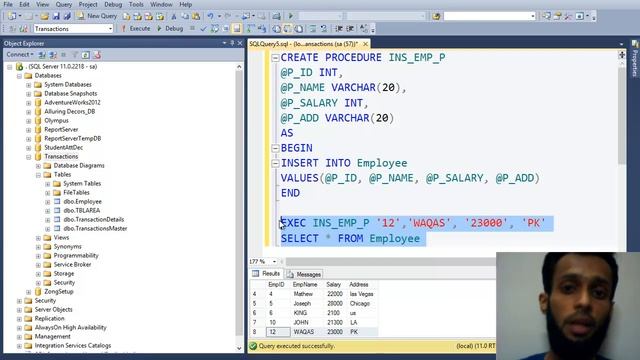Click the Database Engine Query icon
The width and height of the screenshot is (640, 360).
127,16
